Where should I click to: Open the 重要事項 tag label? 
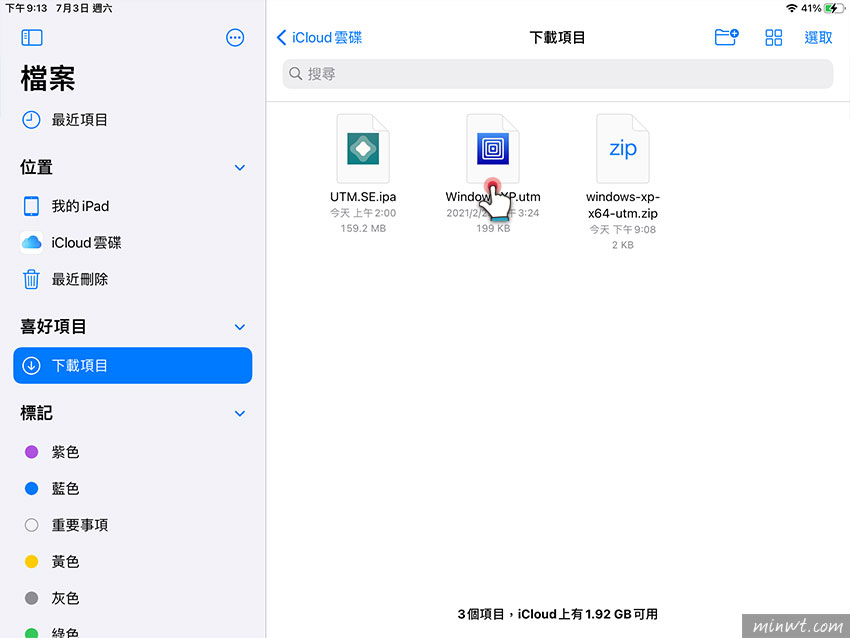80,525
